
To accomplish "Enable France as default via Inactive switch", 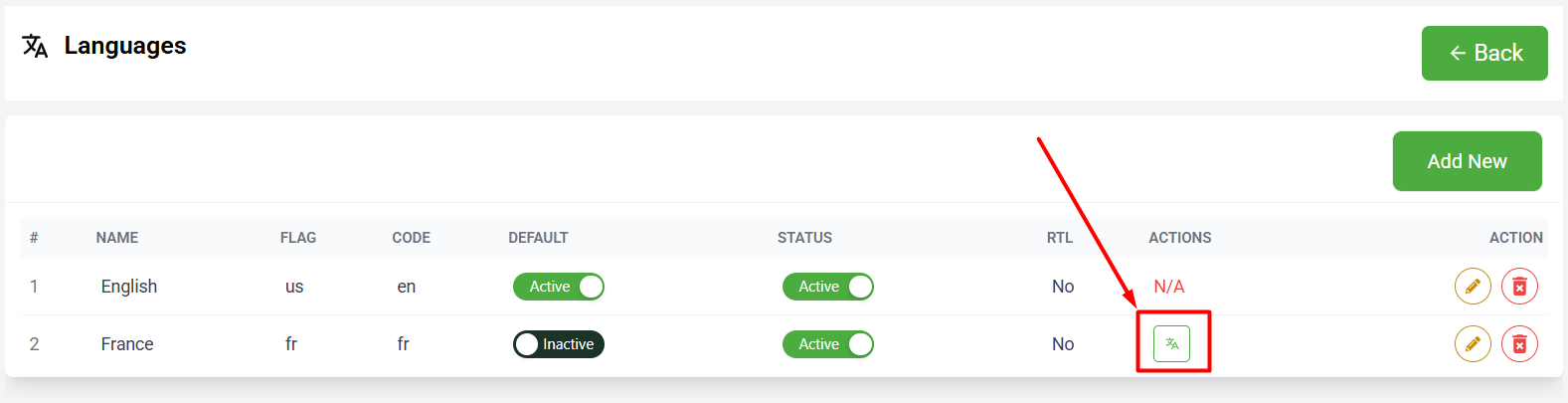I will pos(559,344).
